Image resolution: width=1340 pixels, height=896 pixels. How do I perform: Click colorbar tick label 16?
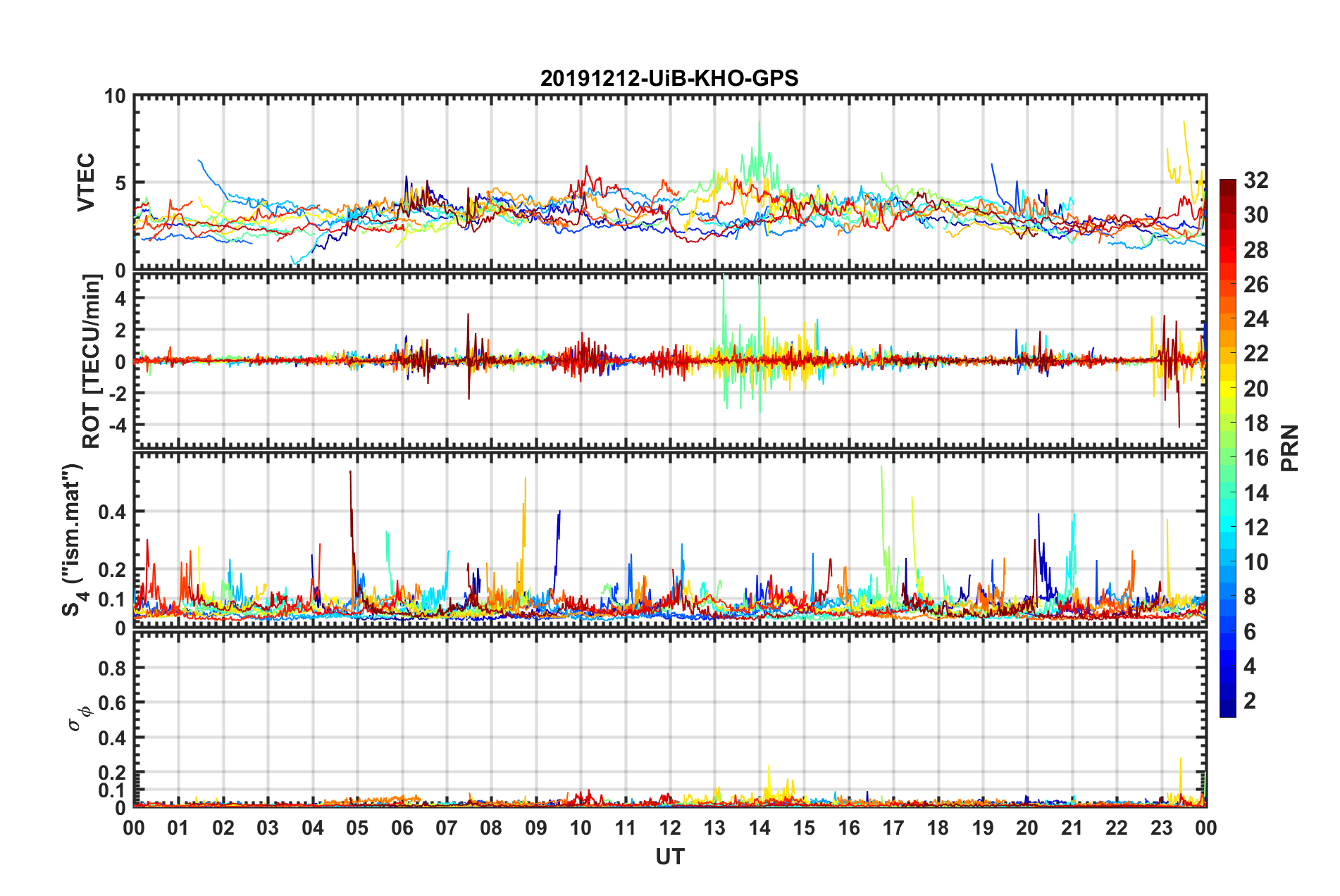point(1255,458)
